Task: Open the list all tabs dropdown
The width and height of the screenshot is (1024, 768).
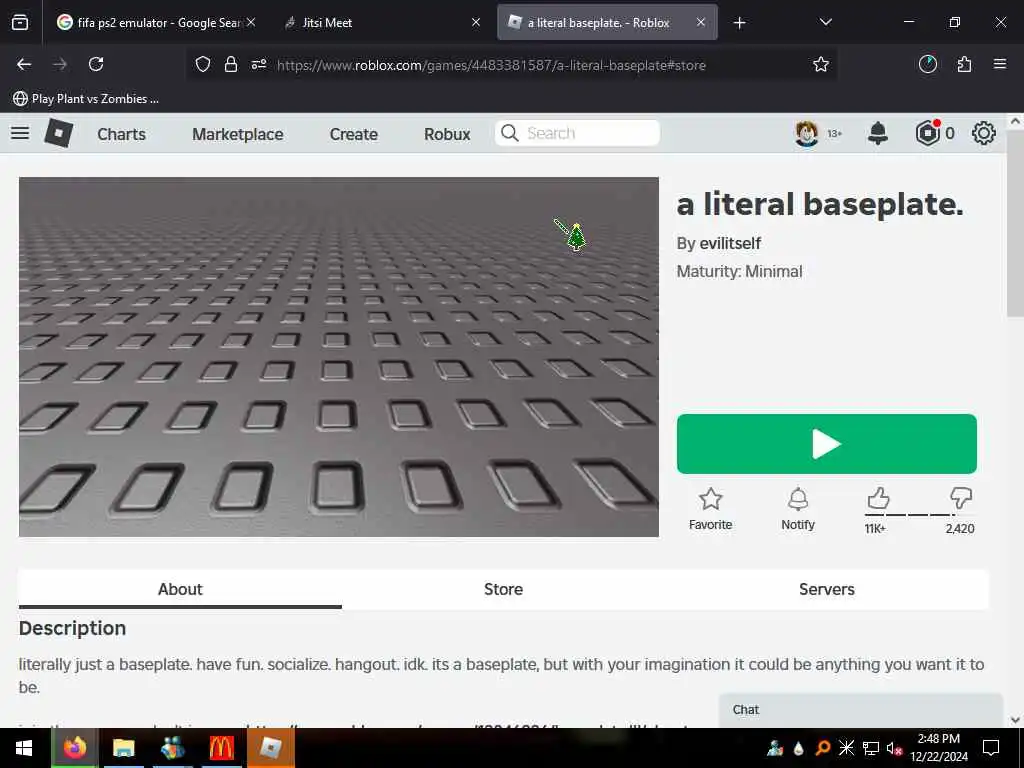Action: [x=825, y=23]
